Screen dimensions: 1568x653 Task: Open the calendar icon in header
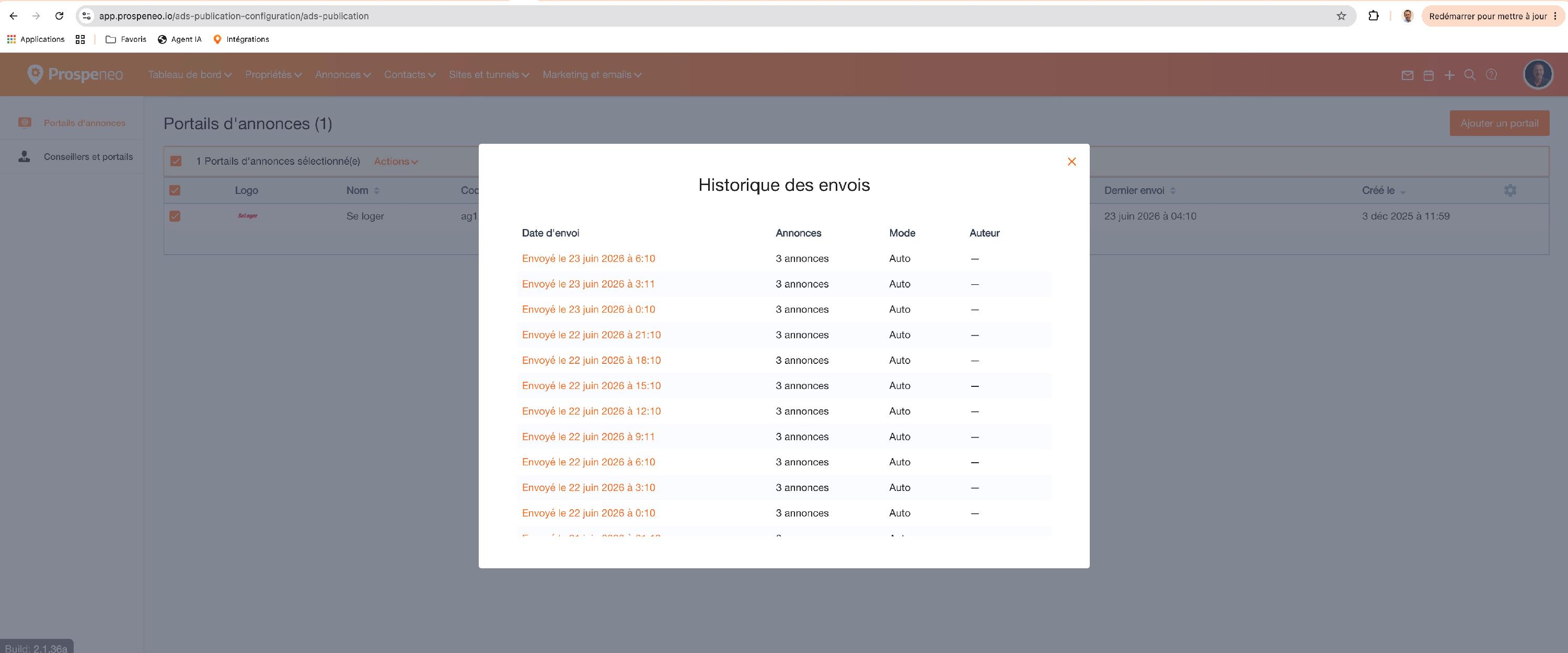click(1428, 75)
